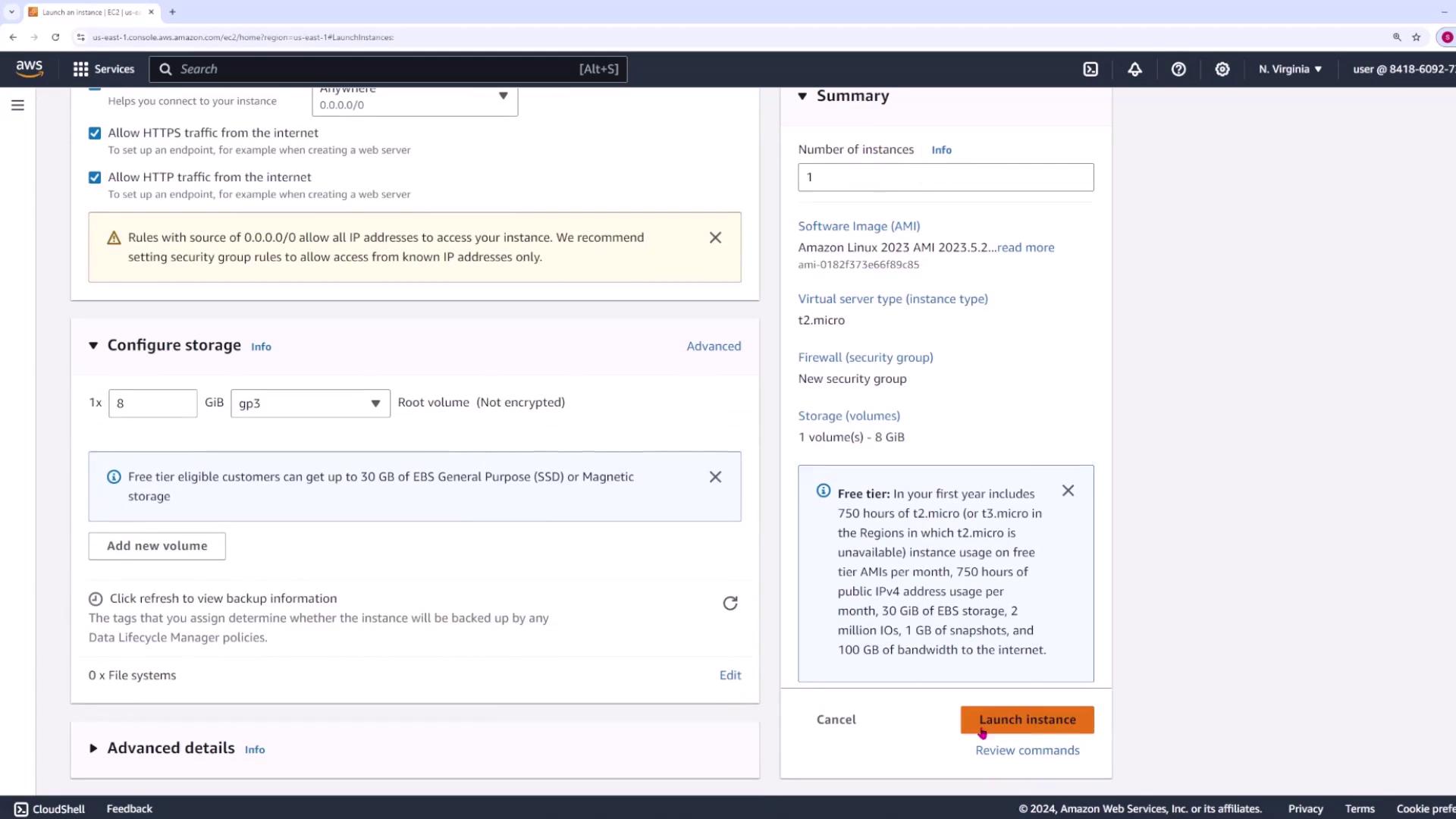Uncheck Allow HTTP traffic from the internet
Viewport: 1456px width, 819px height.
tap(95, 177)
